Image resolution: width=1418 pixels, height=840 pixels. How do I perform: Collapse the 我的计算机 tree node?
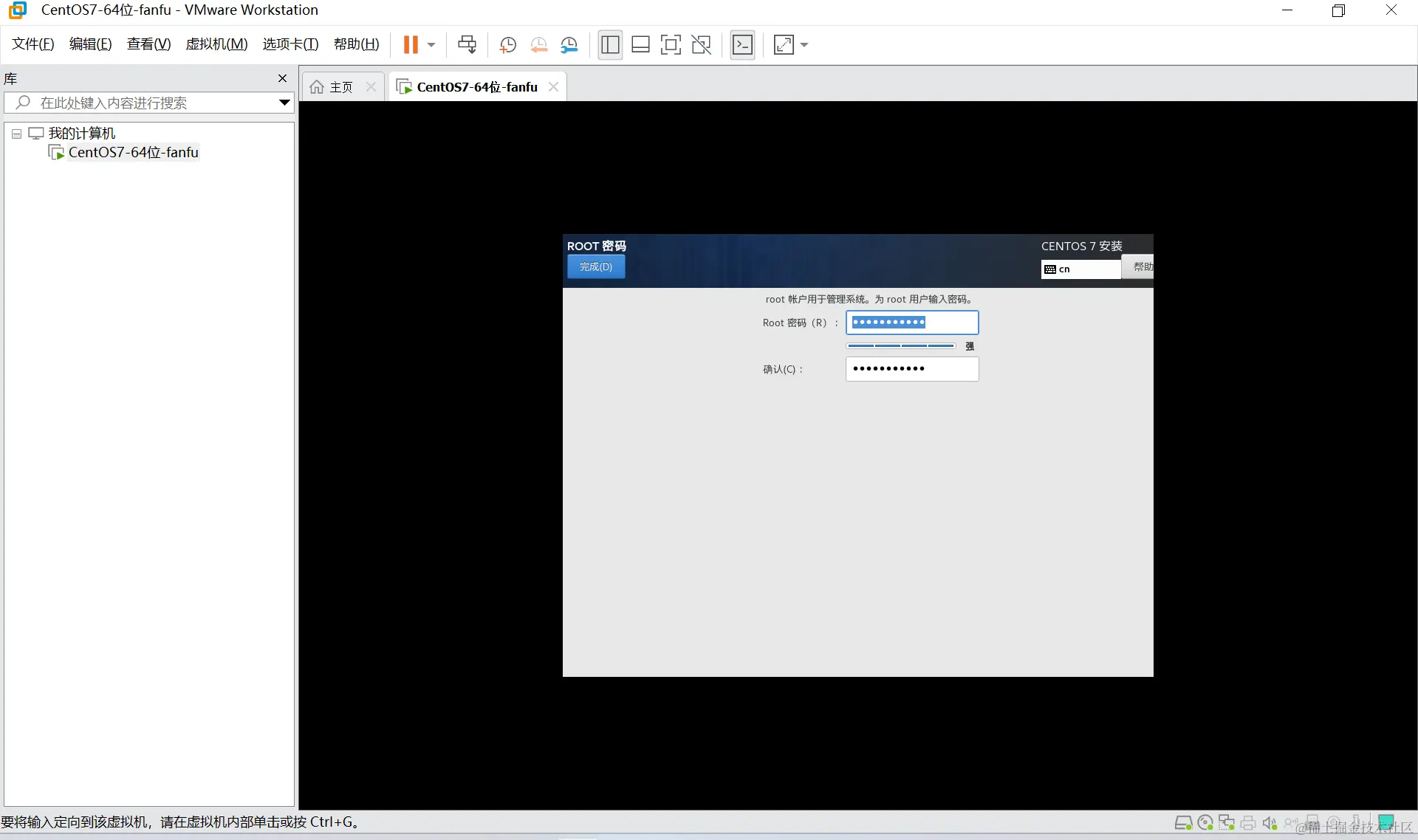coord(16,134)
